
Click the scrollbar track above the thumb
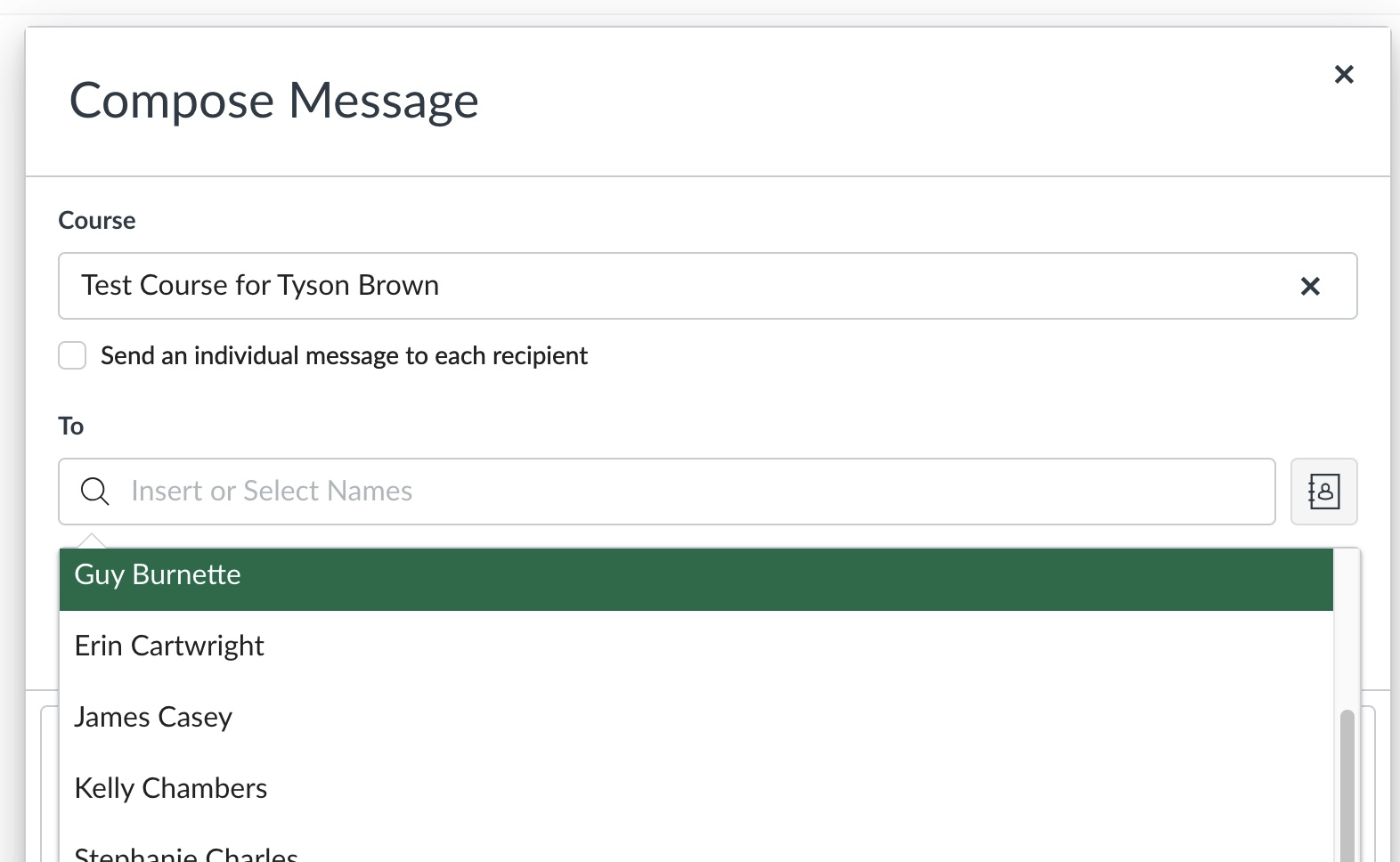[x=1347, y=623]
